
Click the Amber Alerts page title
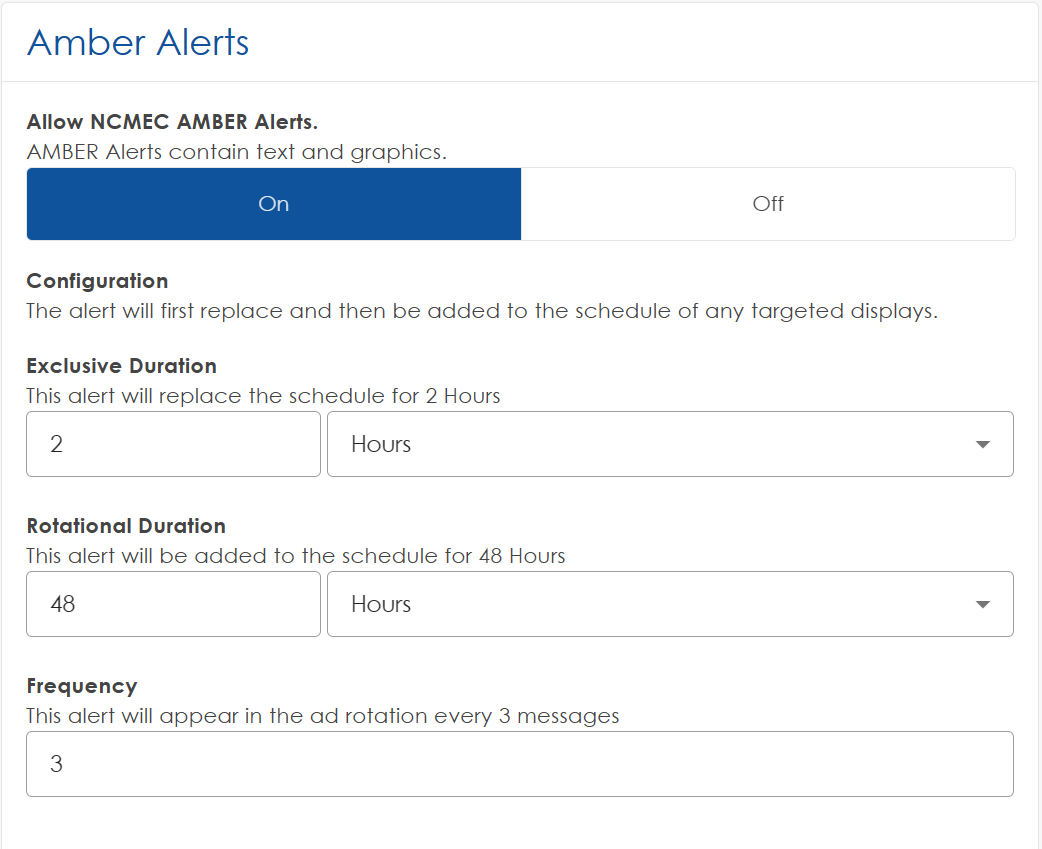[137, 42]
